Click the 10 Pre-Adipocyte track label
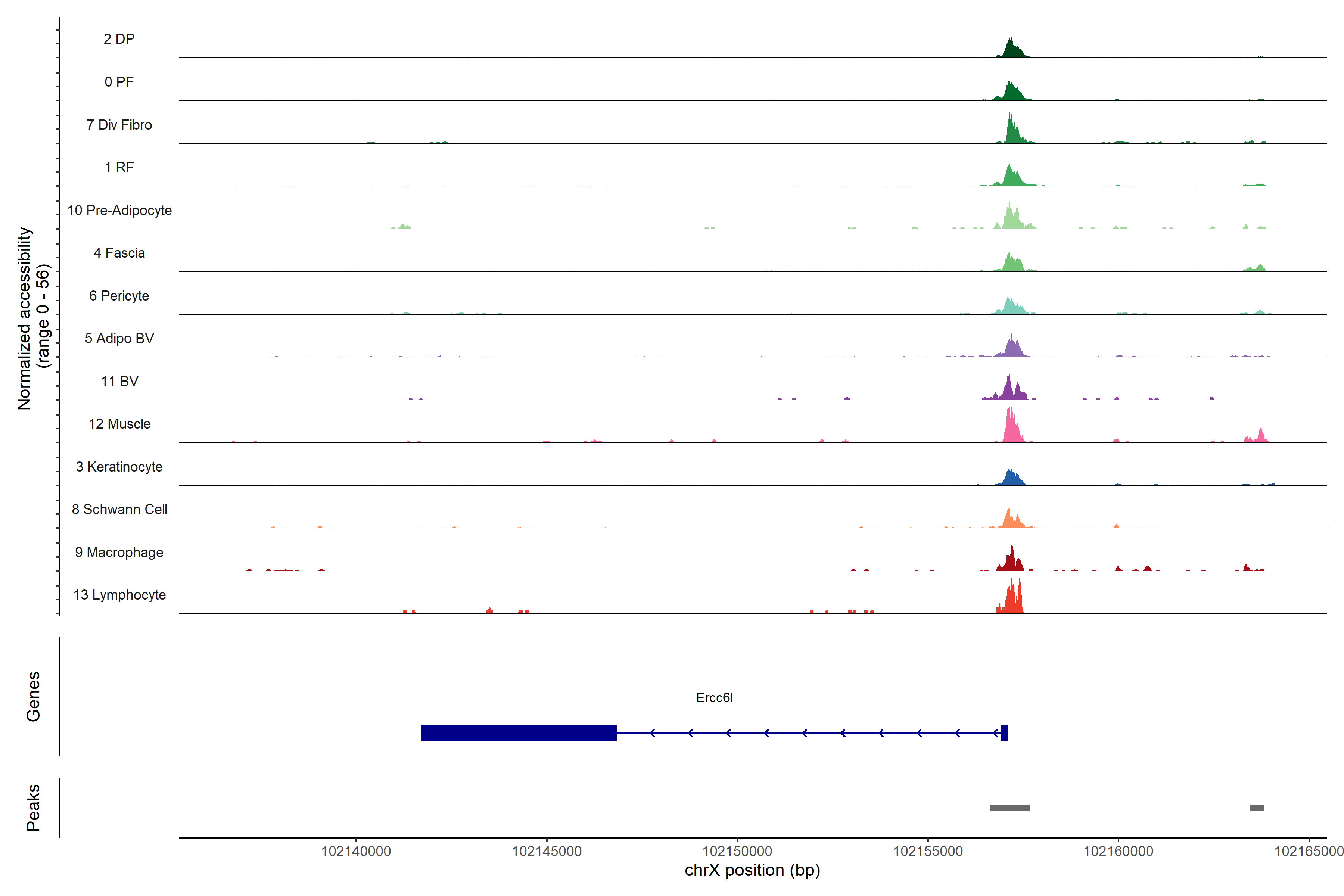 (x=119, y=210)
